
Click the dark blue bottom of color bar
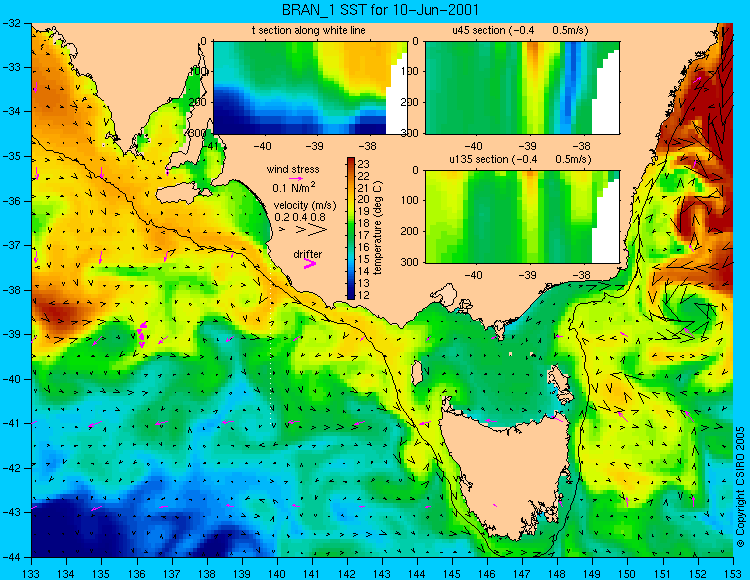351,295
